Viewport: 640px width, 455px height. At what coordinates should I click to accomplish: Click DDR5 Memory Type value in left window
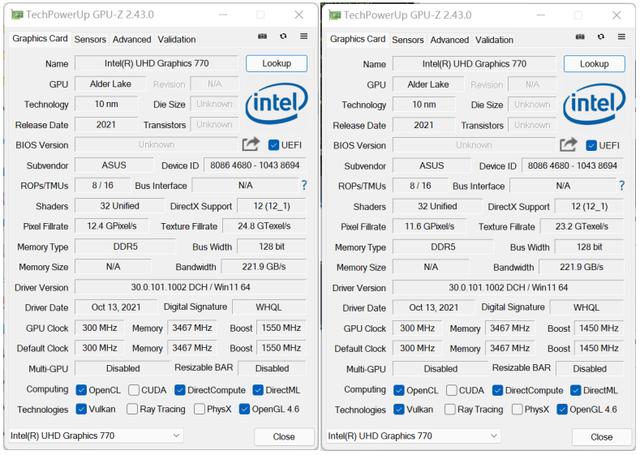pos(125,246)
